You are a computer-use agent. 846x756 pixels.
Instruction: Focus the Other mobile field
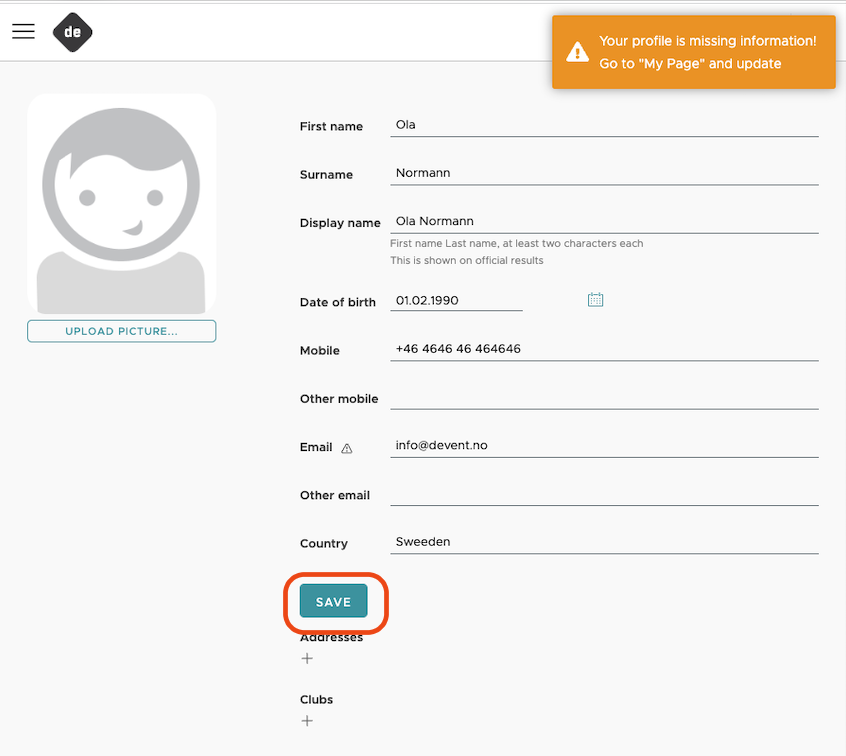coord(604,398)
